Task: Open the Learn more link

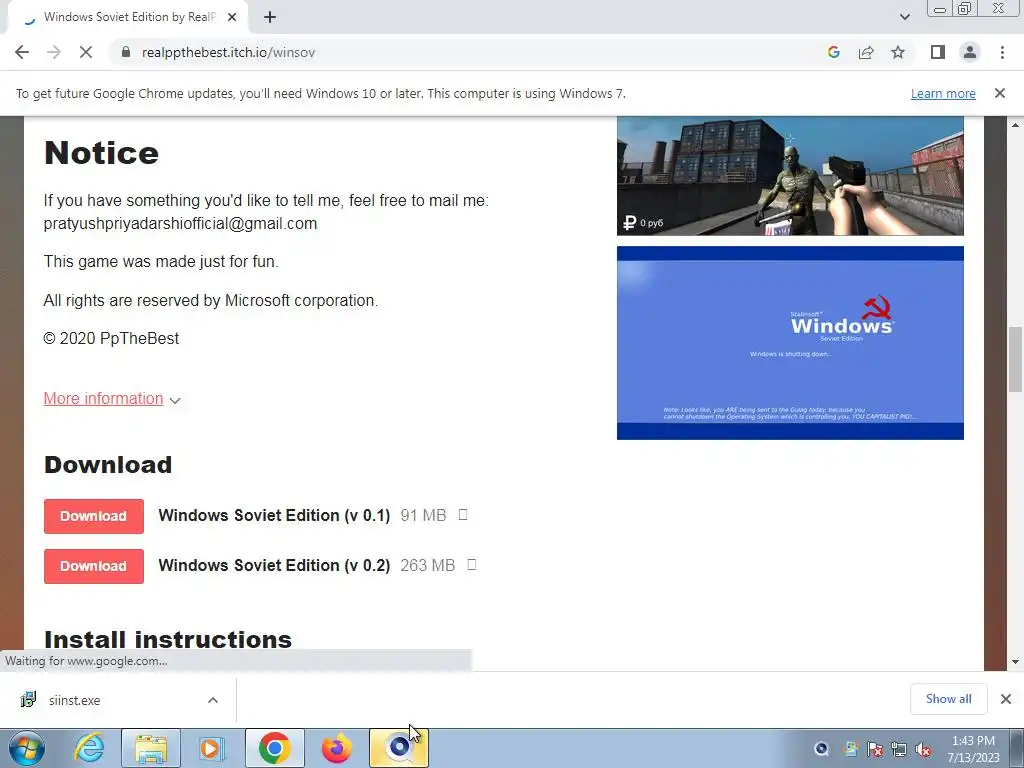Action: 943,93
